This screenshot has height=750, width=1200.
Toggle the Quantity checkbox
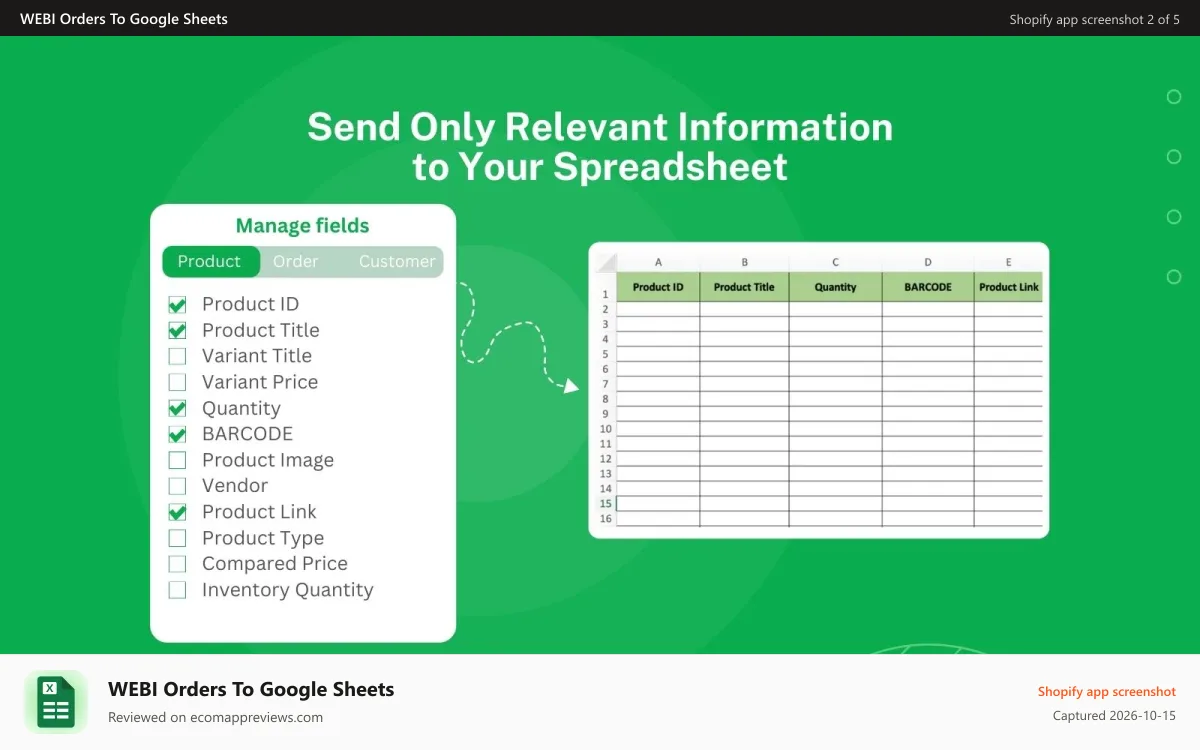(177, 408)
